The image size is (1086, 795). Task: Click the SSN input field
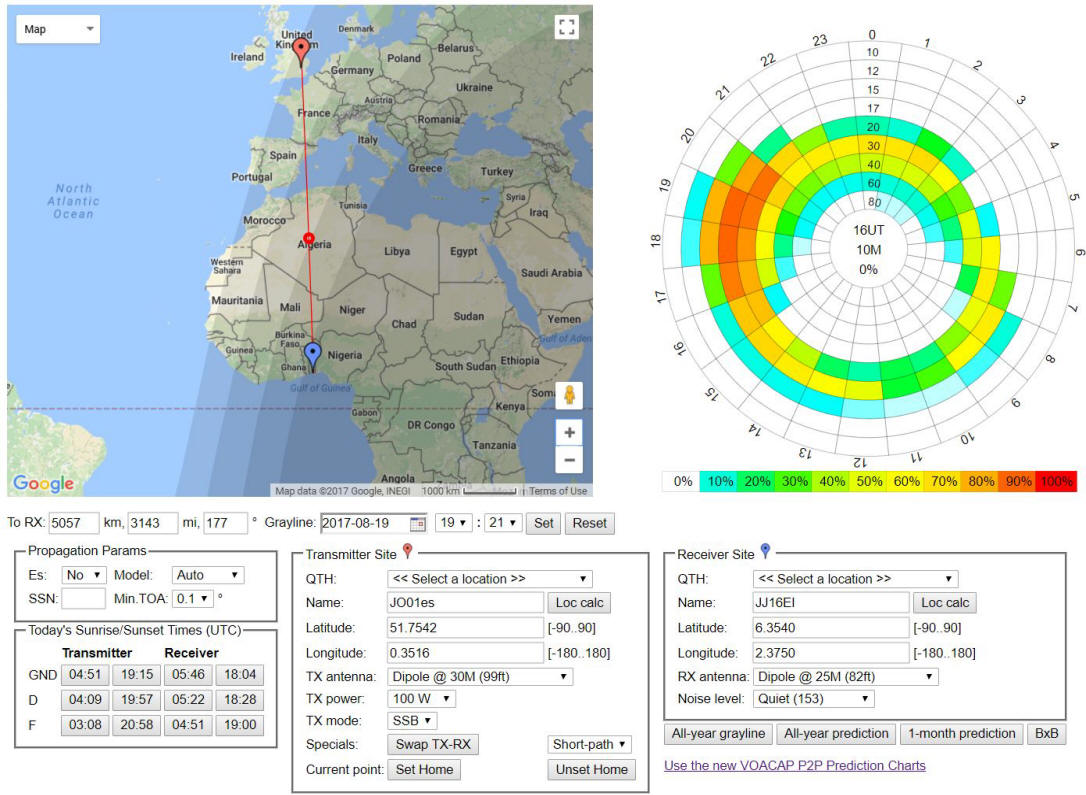click(x=83, y=599)
